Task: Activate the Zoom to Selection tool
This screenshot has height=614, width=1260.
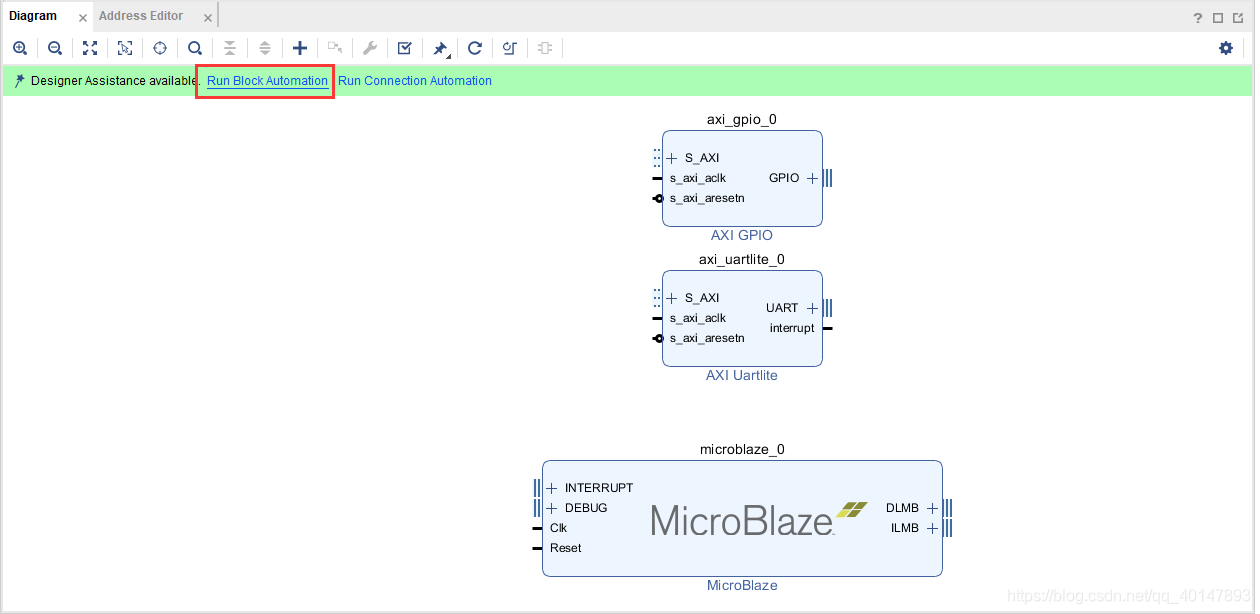Action: (124, 47)
